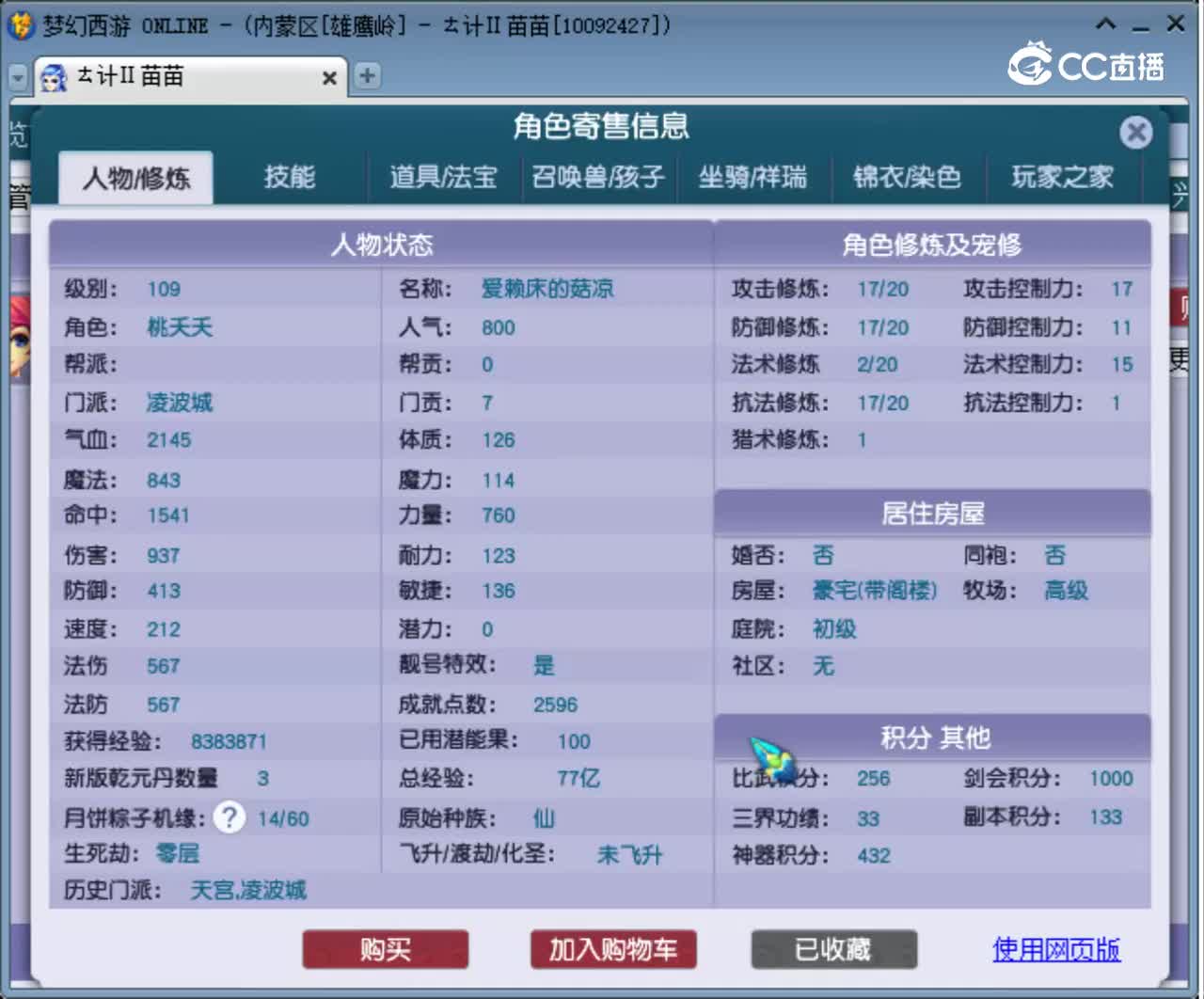
Task: Close the 角色寄售信息 dialog with the circular X
Action: [x=1136, y=132]
